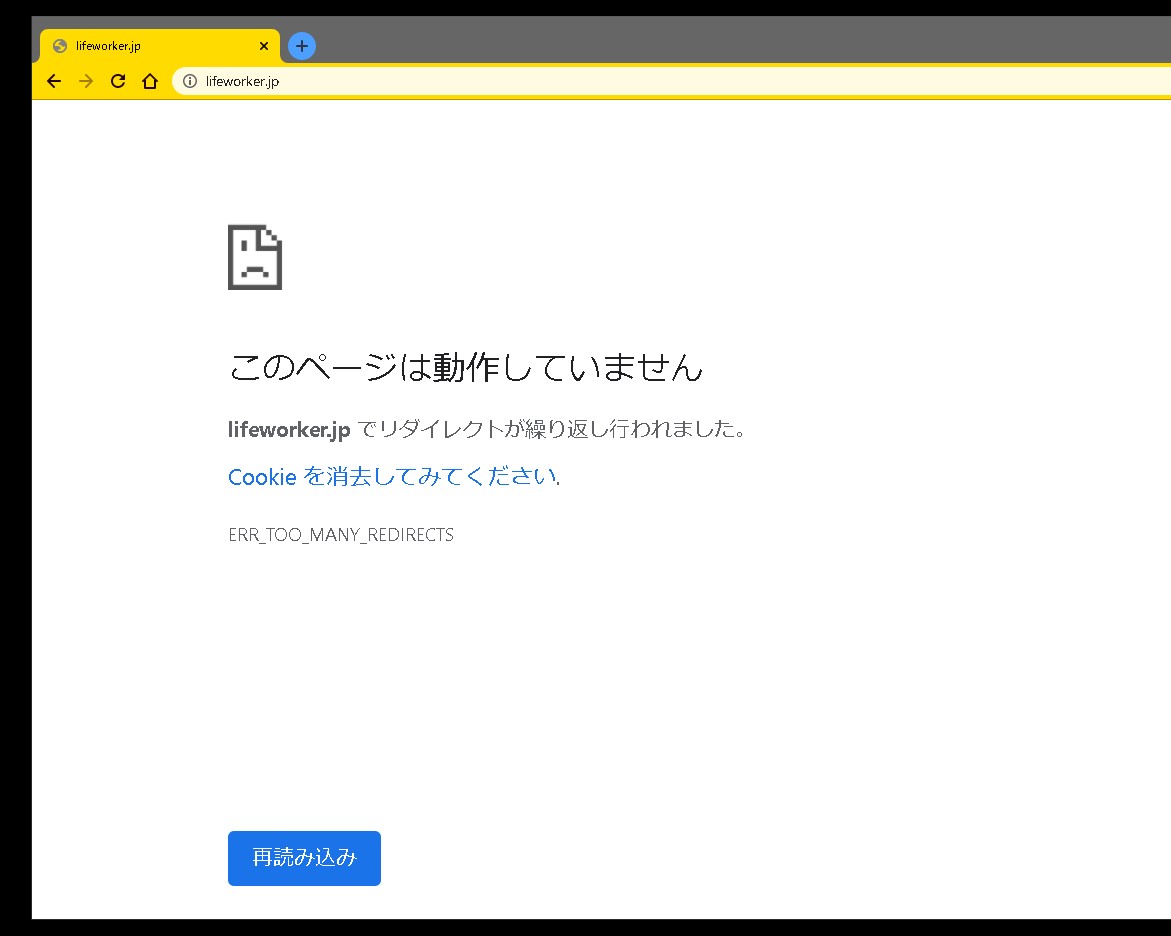Select the lifeworker.jp URL text
The image size is (1171, 936).
pyautogui.click(x=240, y=81)
